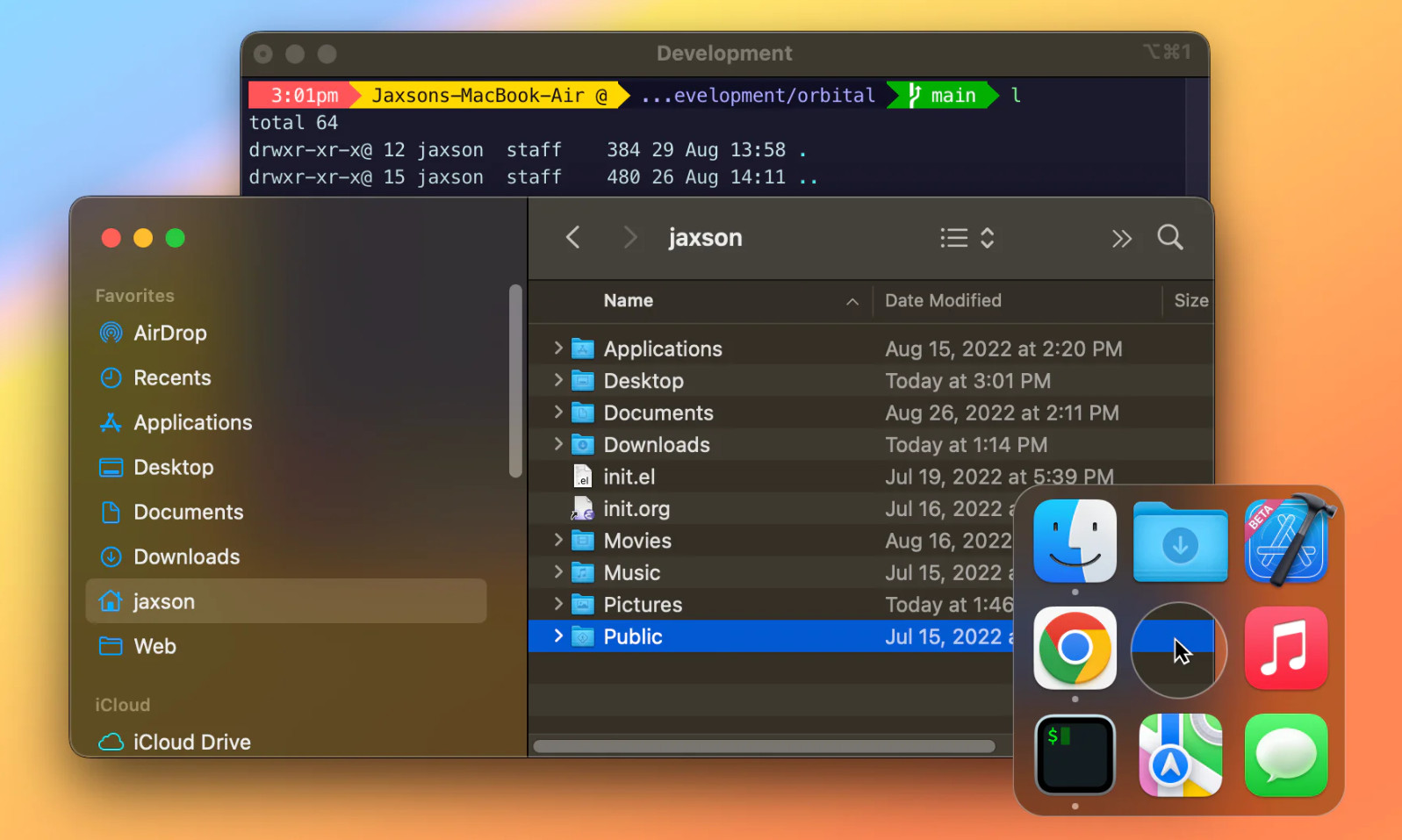The image size is (1402, 840).
Task: Sort by the Size column header
Action: [1190, 301]
